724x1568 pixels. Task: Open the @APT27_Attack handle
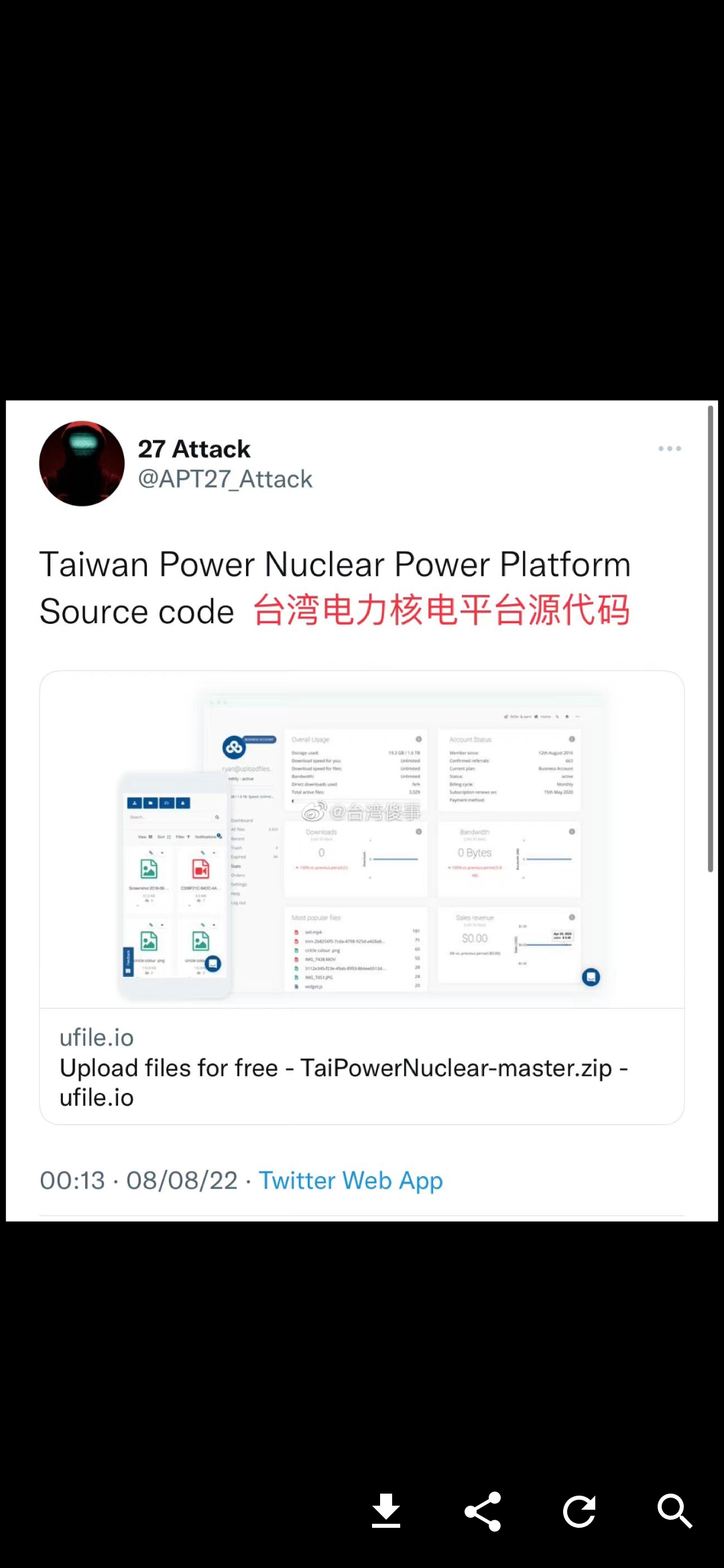click(225, 479)
